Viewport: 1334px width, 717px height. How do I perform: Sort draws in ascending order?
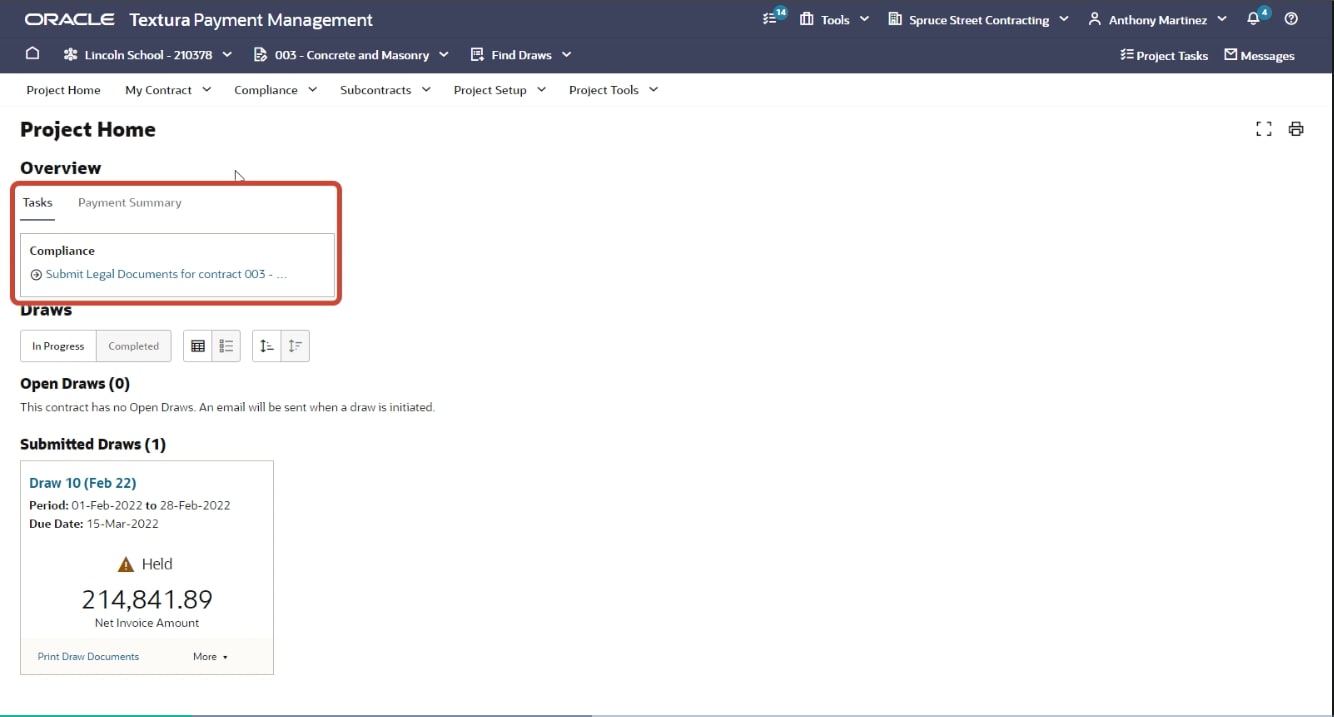267,346
